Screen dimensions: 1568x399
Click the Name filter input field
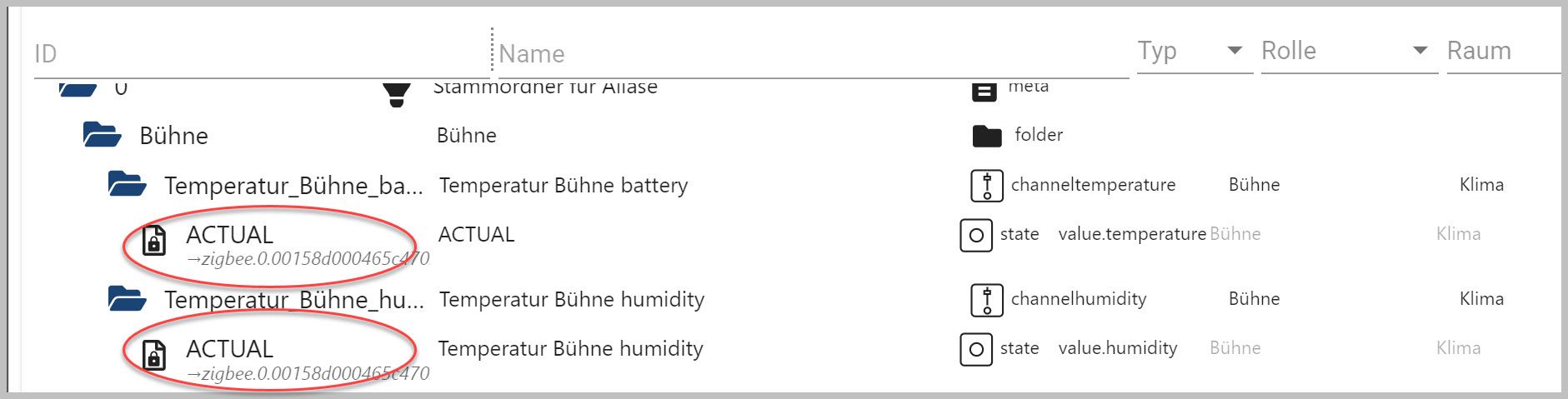(x=809, y=54)
